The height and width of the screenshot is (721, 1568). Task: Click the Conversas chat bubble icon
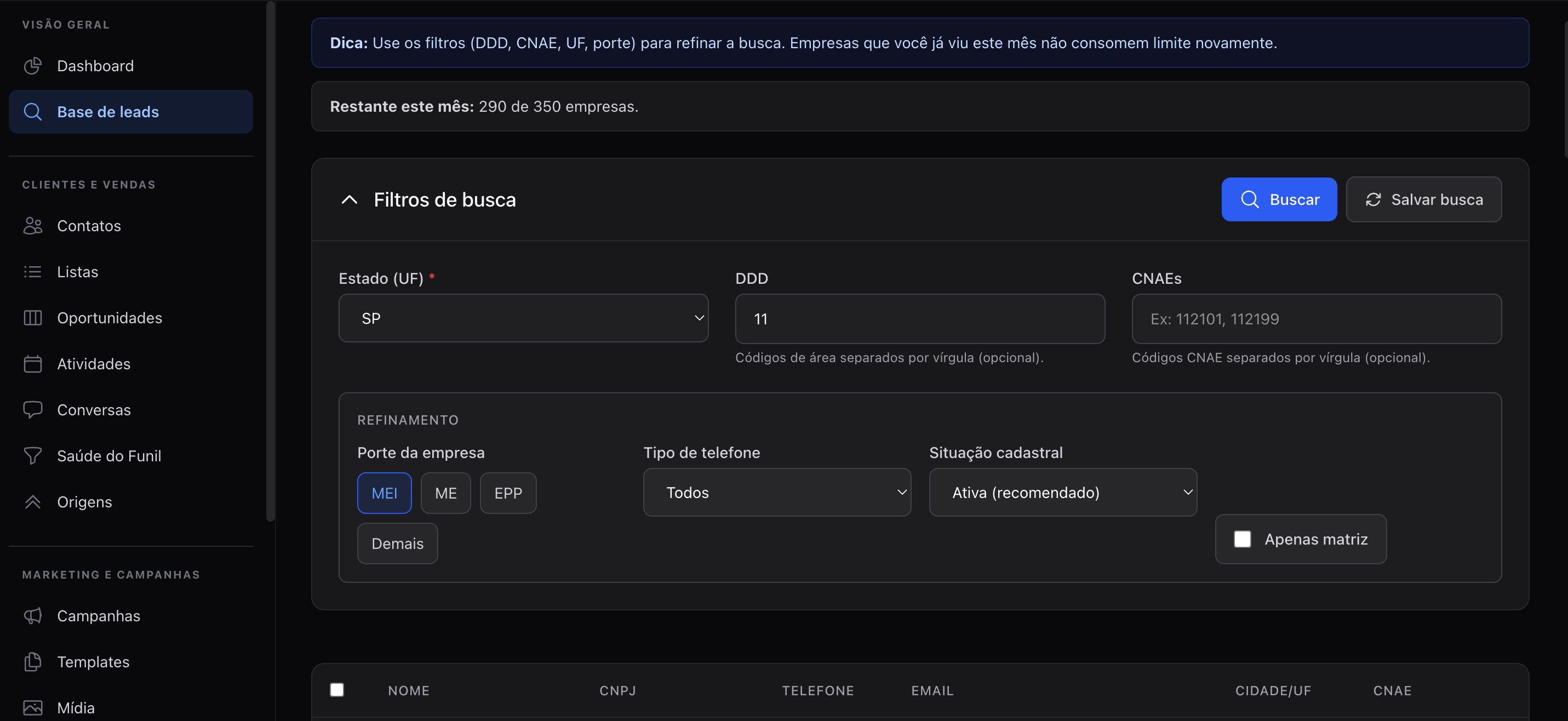[33, 410]
